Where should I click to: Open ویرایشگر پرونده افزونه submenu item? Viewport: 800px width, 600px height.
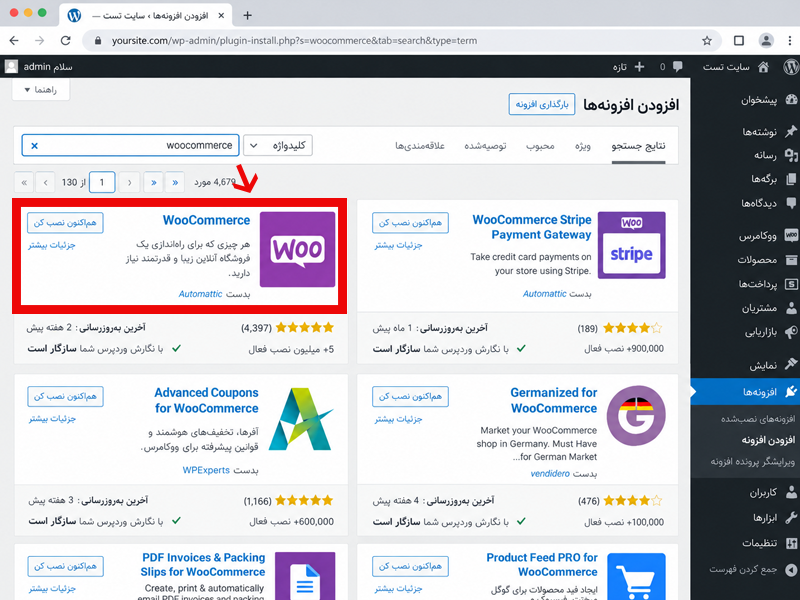(753, 462)
